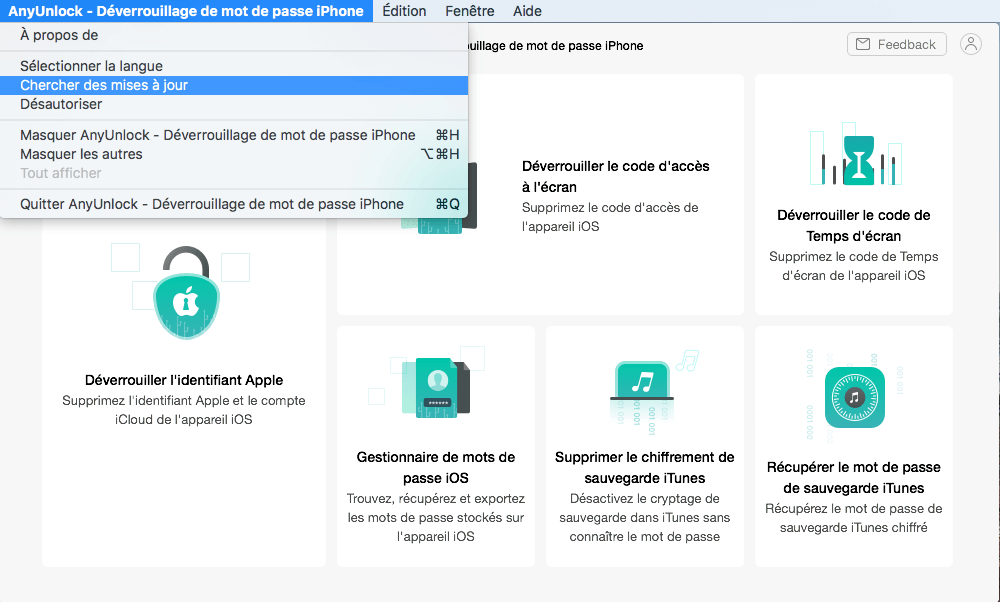
Task: Select Quitter AnyUnlock menu entry
Action: tap(234, 204)
